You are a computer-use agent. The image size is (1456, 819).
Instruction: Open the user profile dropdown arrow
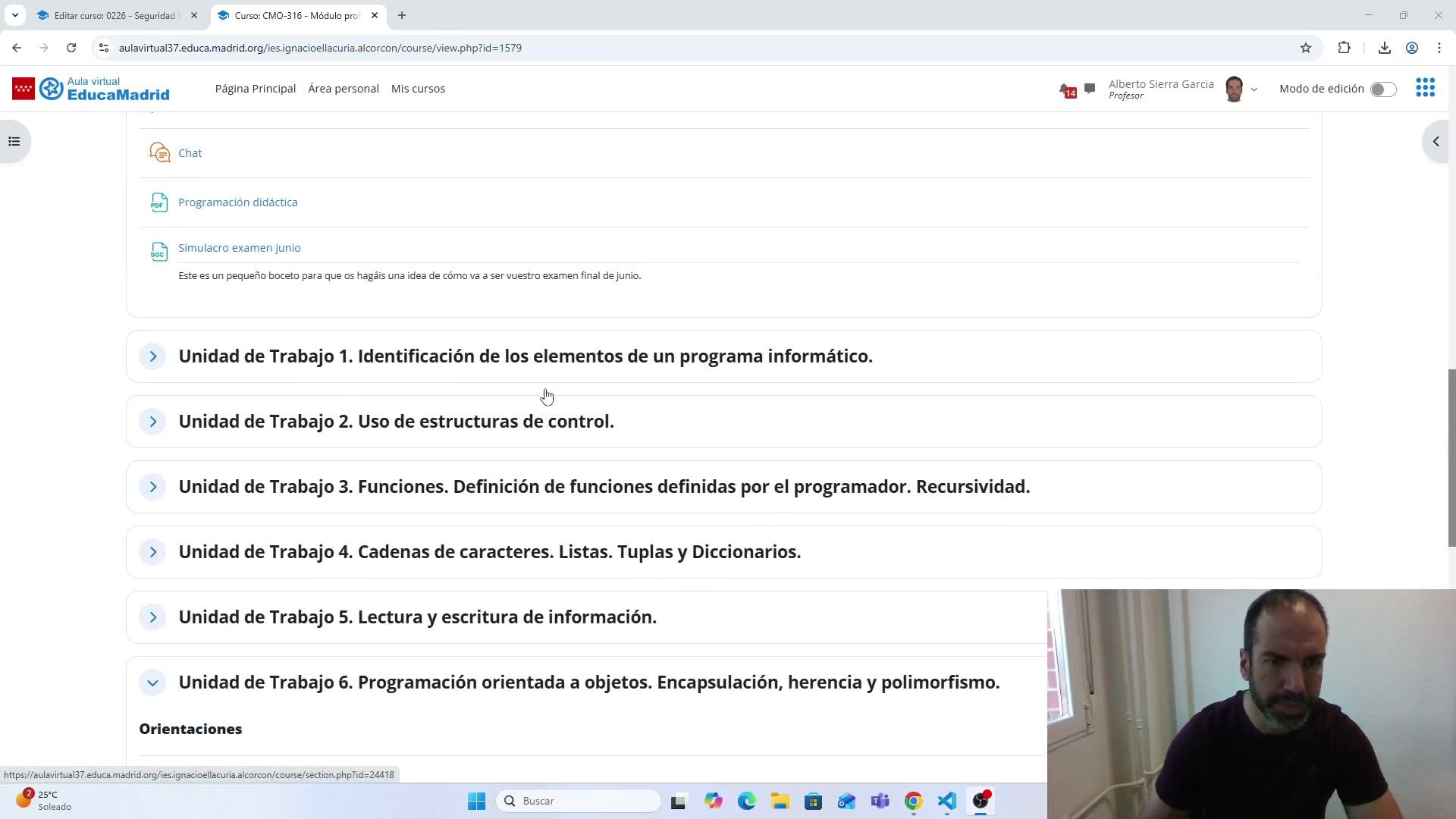pyautogui.click(x=1254, y=89)
